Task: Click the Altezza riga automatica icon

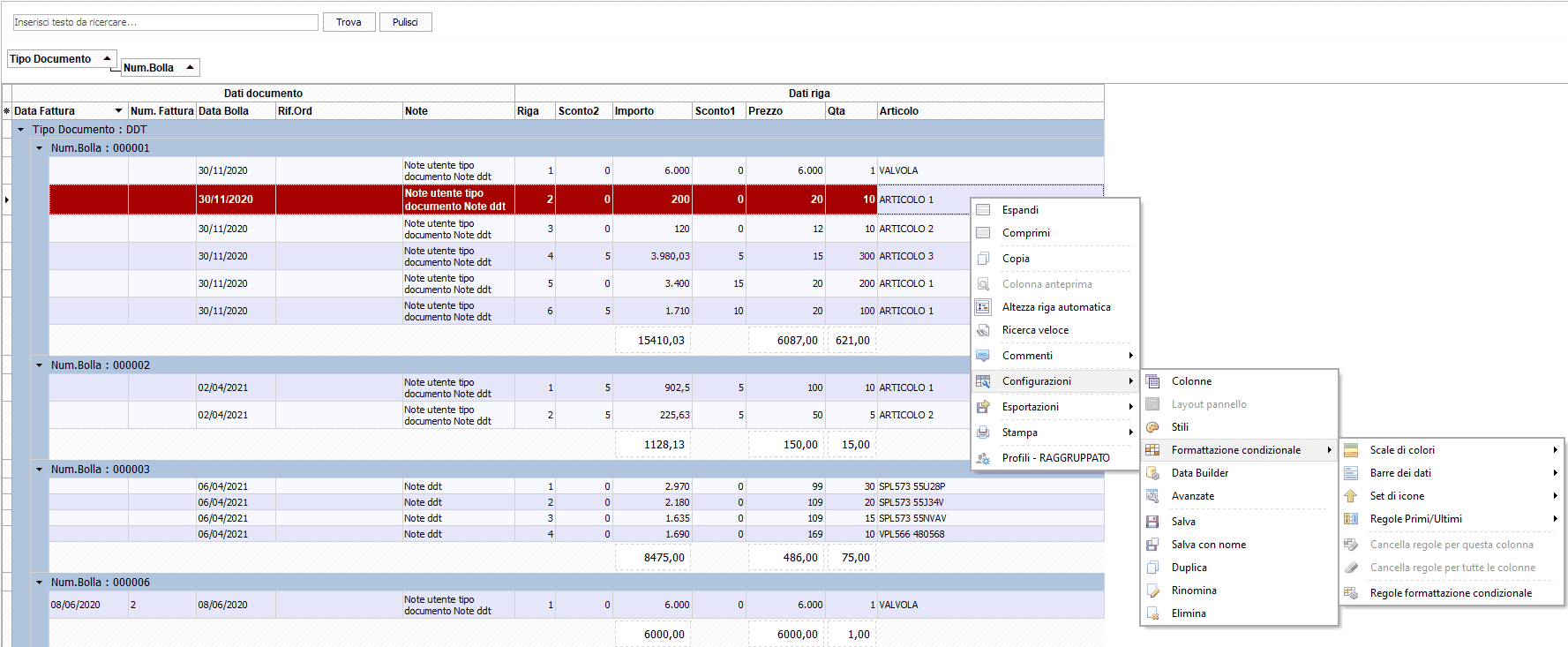Action: [x=983, y=307]
